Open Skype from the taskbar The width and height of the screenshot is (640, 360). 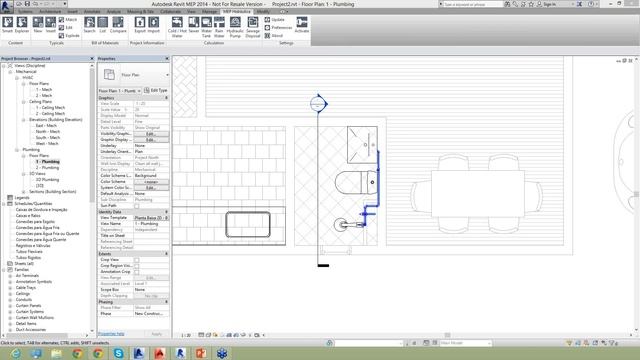pyautogui.click(x=118, y=353)
